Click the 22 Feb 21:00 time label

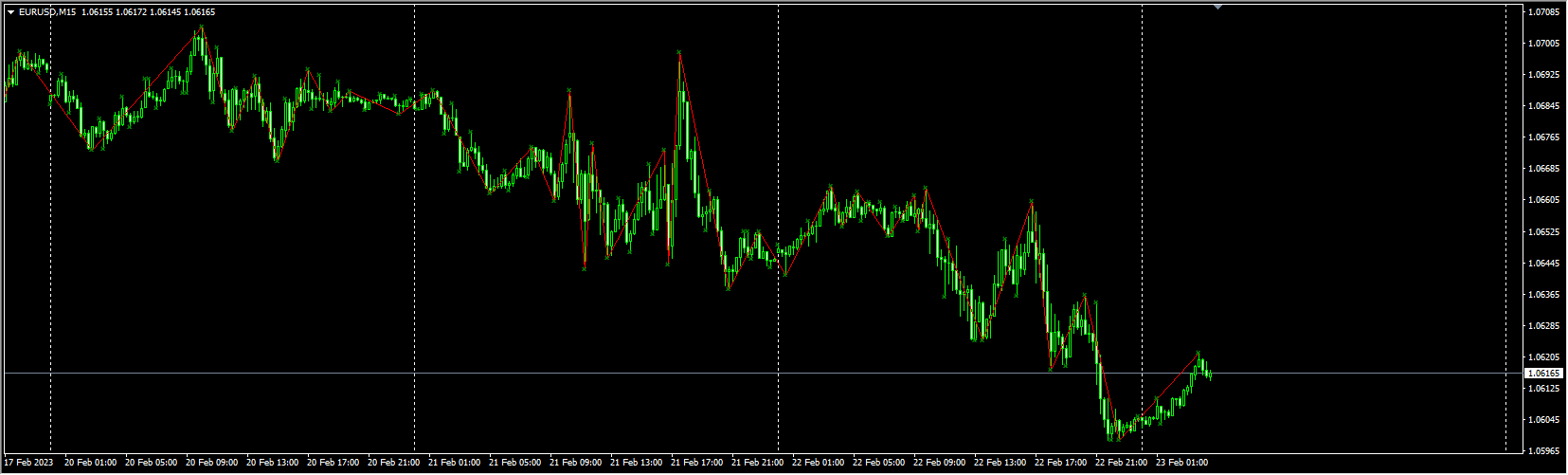coord(1121,463)
